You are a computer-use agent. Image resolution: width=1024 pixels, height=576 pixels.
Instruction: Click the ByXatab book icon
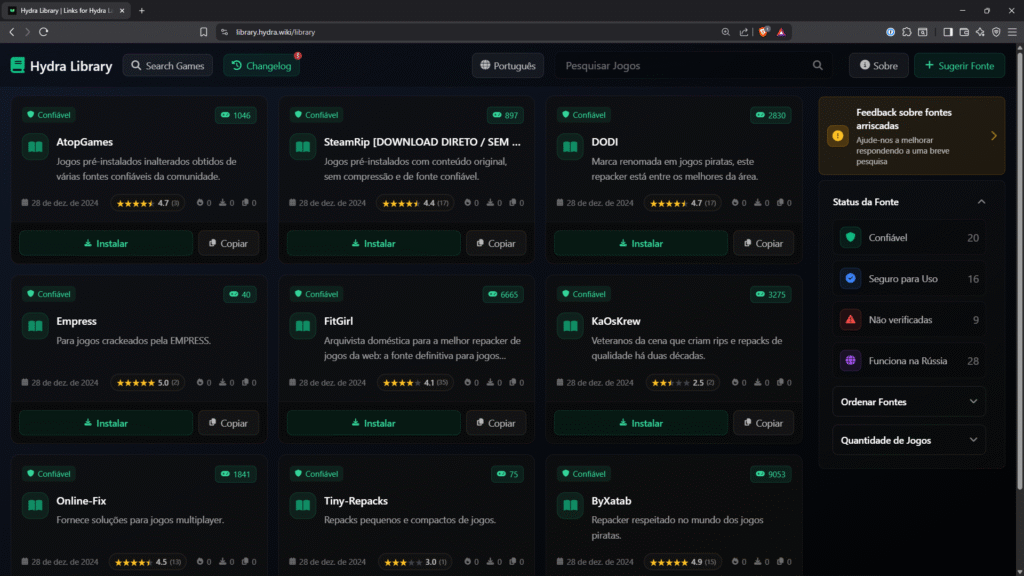point(570,505)
